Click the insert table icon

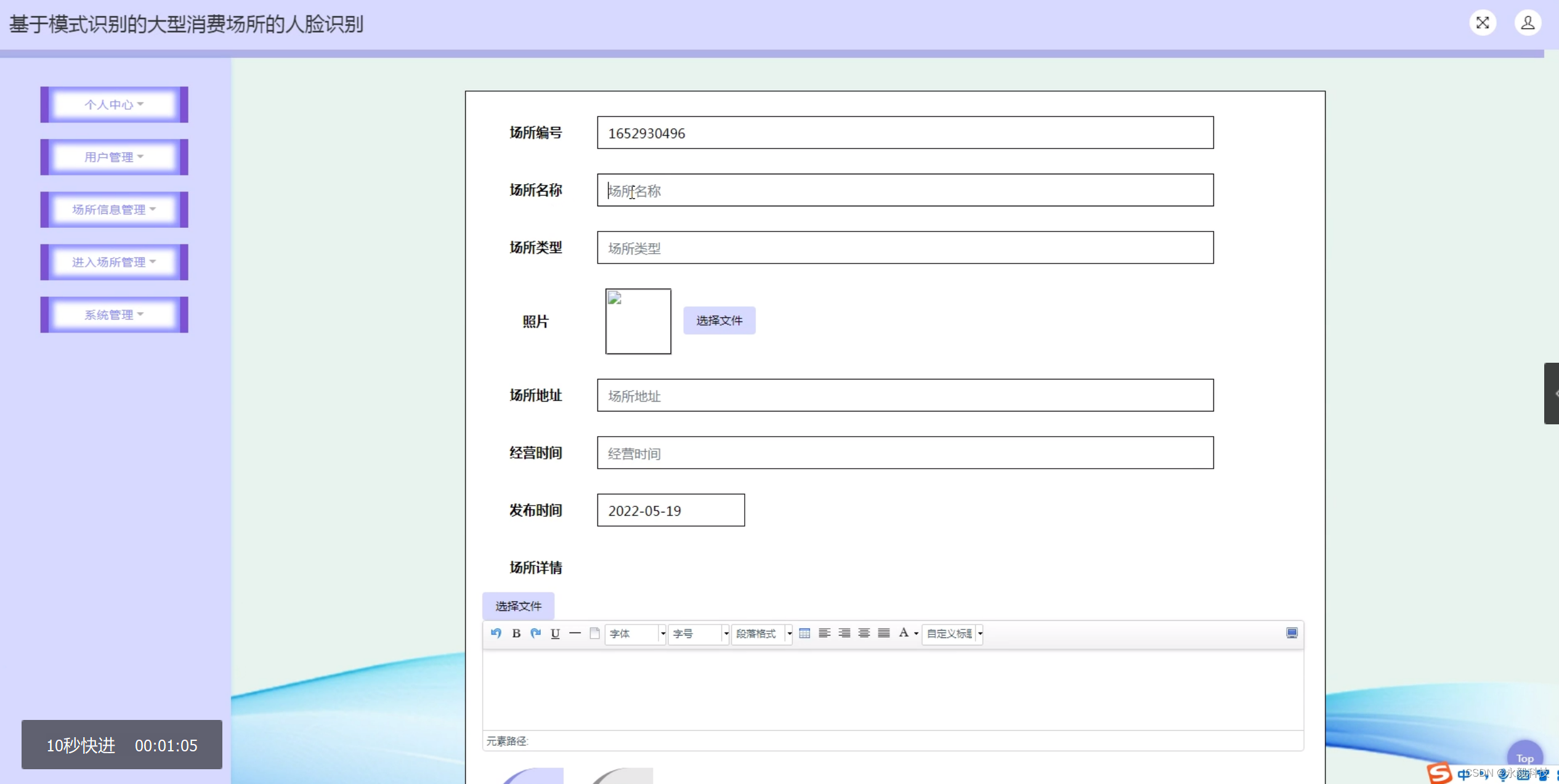tap(804, 633)
